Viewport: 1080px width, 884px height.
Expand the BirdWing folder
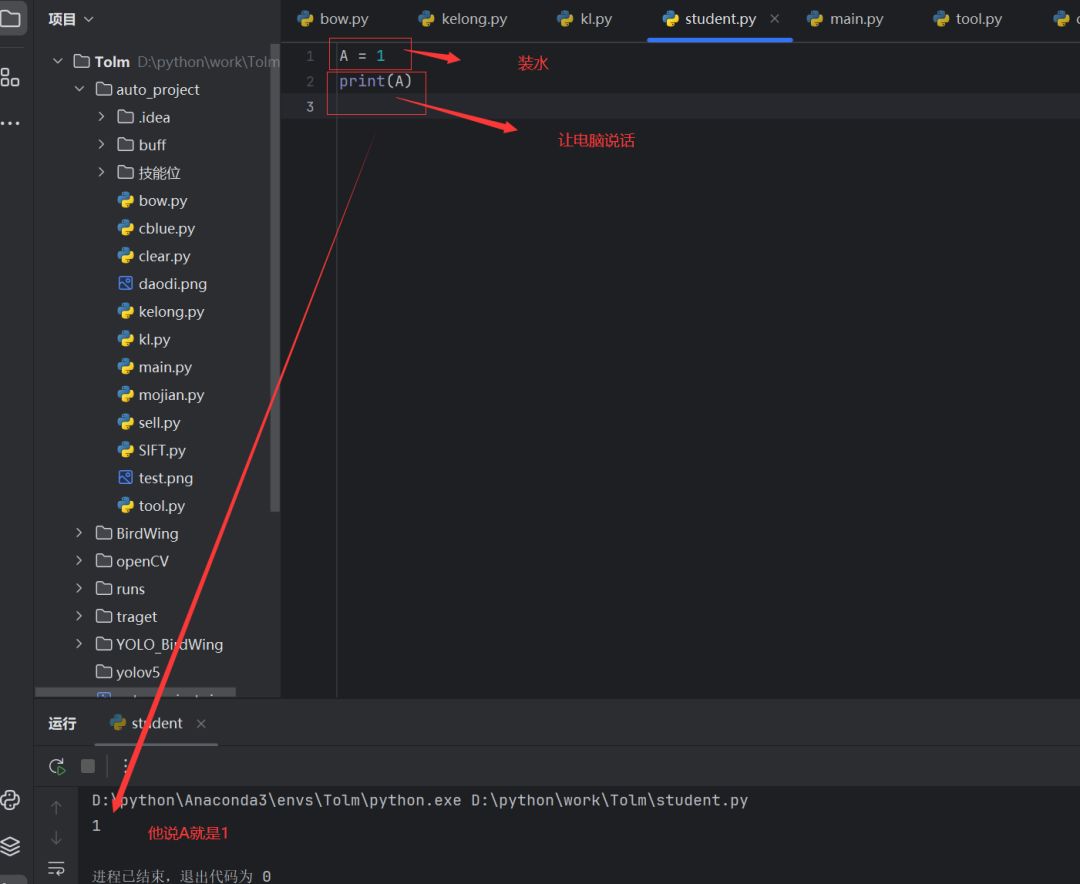[x=79, y=533]
